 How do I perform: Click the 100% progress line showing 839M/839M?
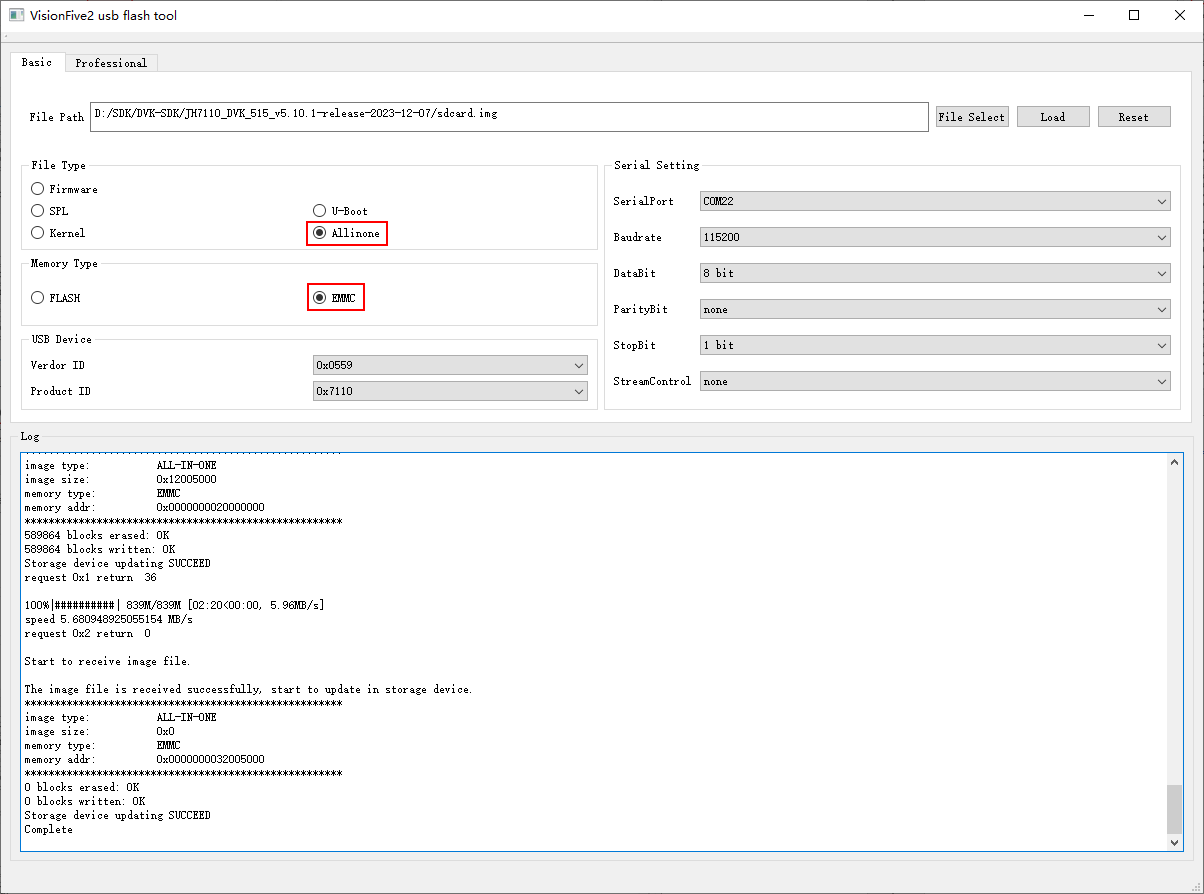coord(174,605)
